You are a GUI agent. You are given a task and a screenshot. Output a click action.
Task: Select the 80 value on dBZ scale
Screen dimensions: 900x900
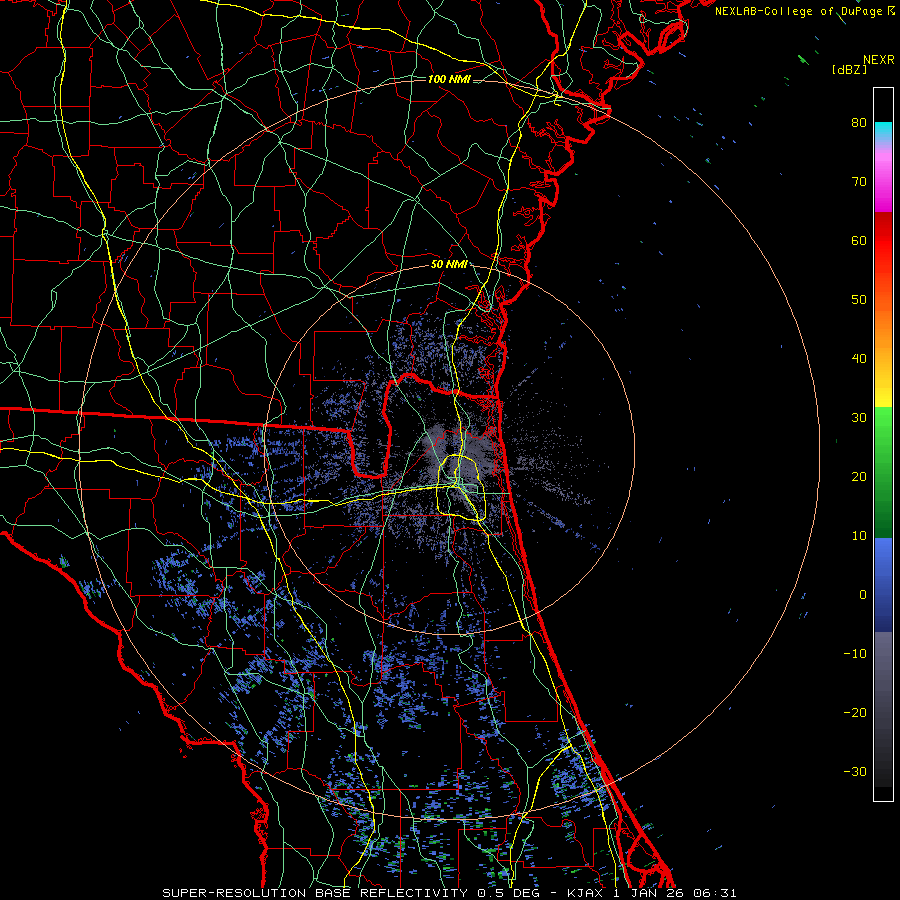coord(859,123)
